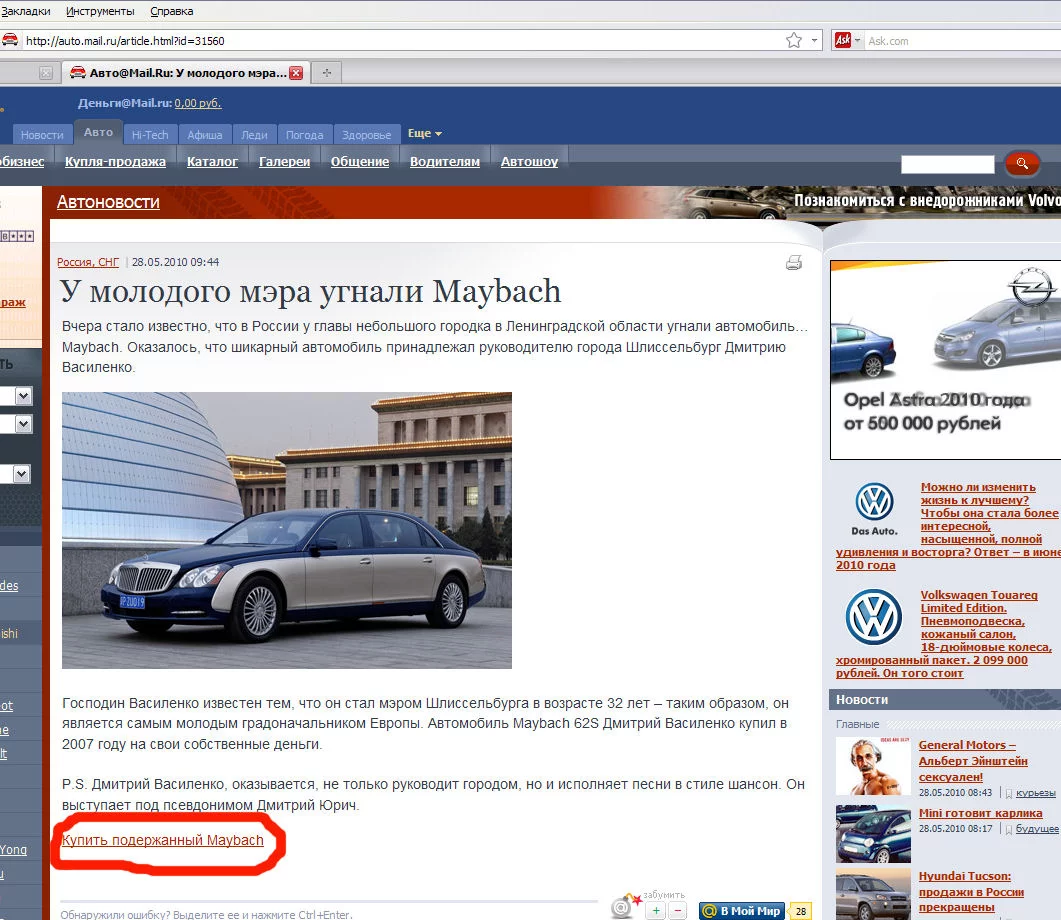Click the Yong link in left sidebar
This screenshot has width=1061, height=920.
tap(14, 850)
